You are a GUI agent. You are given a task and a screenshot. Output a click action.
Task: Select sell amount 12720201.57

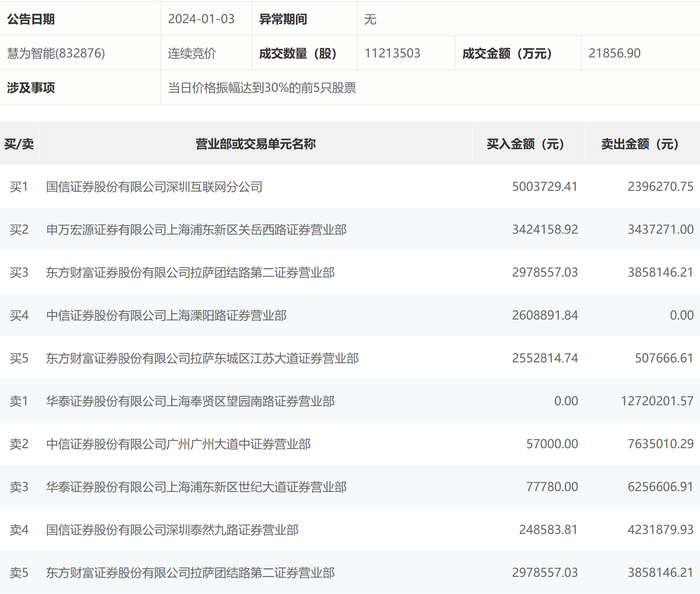(657, 401)
